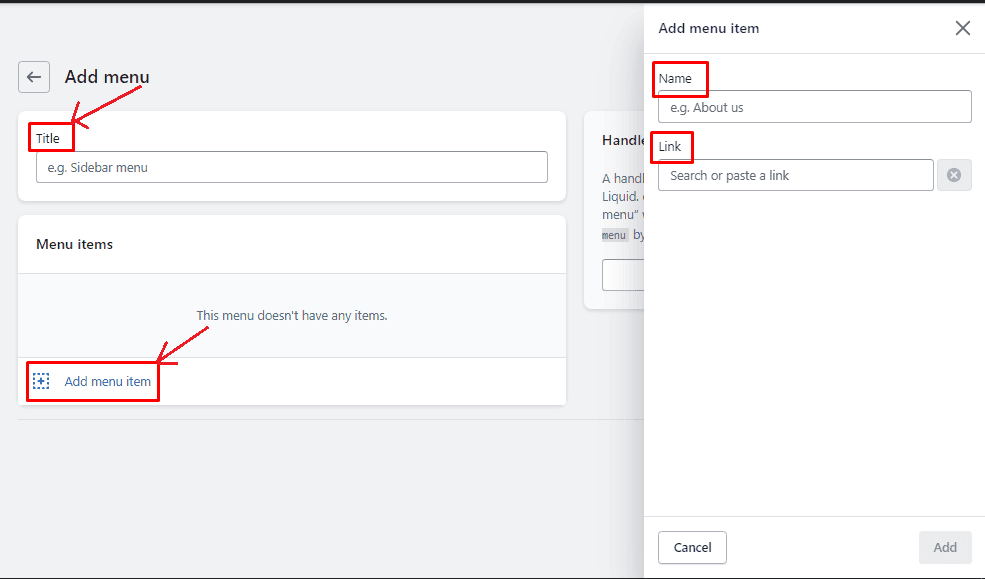The height and width of the screenshot is (579, 985).
Task: Click the Handle card heading
Action: pos(623,140)
